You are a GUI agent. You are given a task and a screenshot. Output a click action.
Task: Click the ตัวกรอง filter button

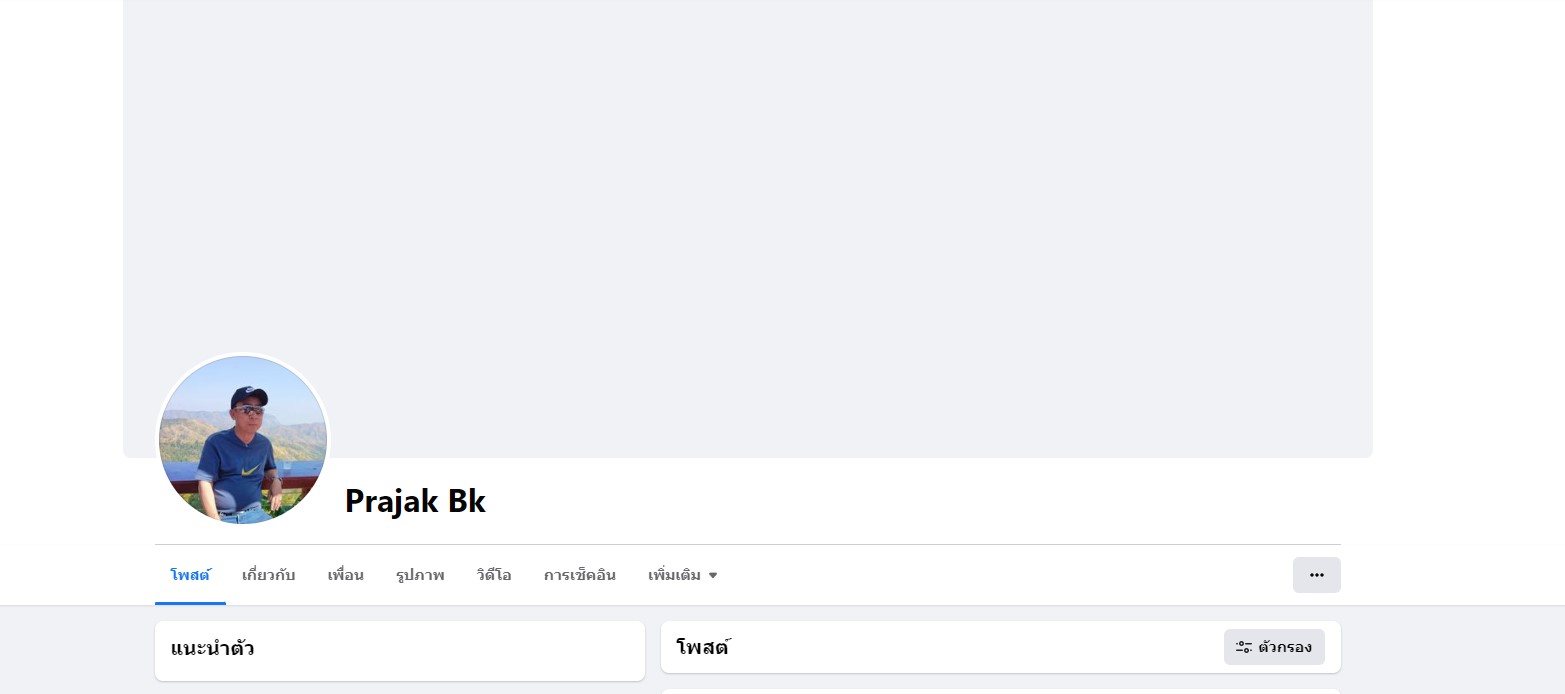1274,647
